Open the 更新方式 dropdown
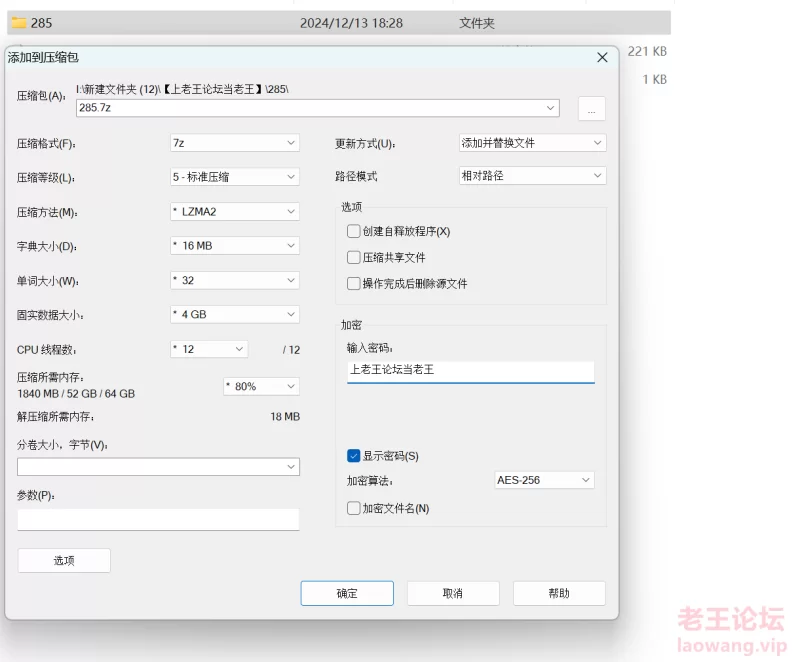Viewport: 800px width, 662px height. (x=532, y=143)
